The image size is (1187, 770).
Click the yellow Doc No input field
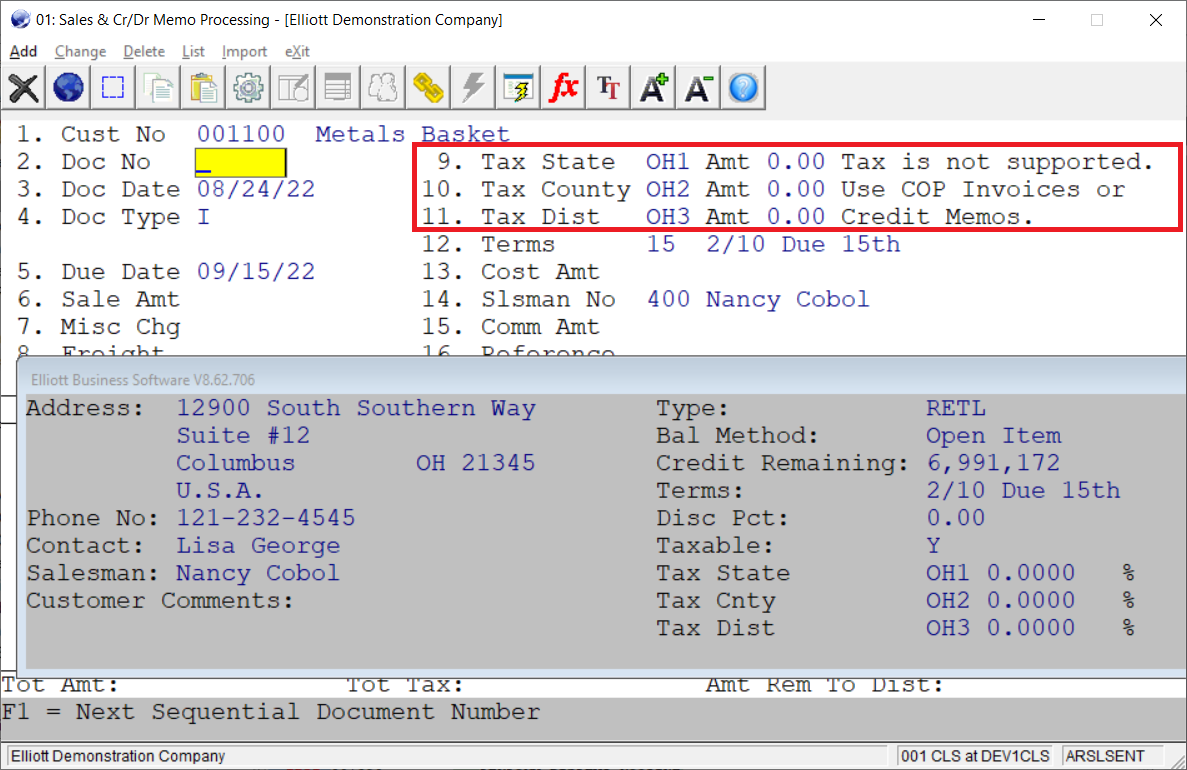241,162
